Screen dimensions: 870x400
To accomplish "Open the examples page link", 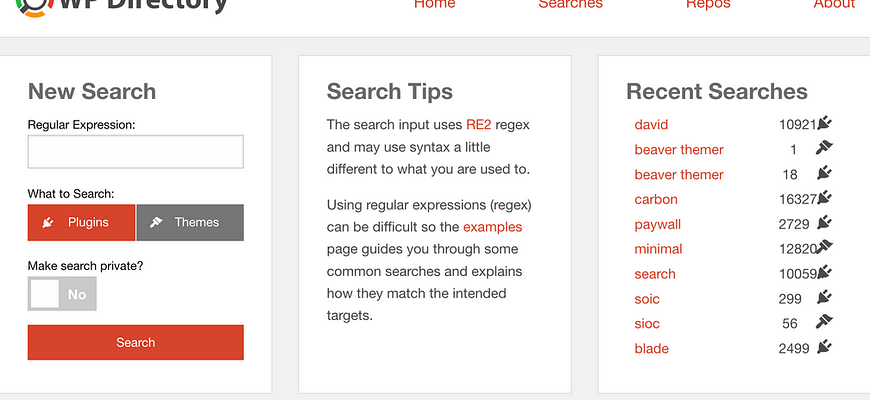I will click(493, 227).
